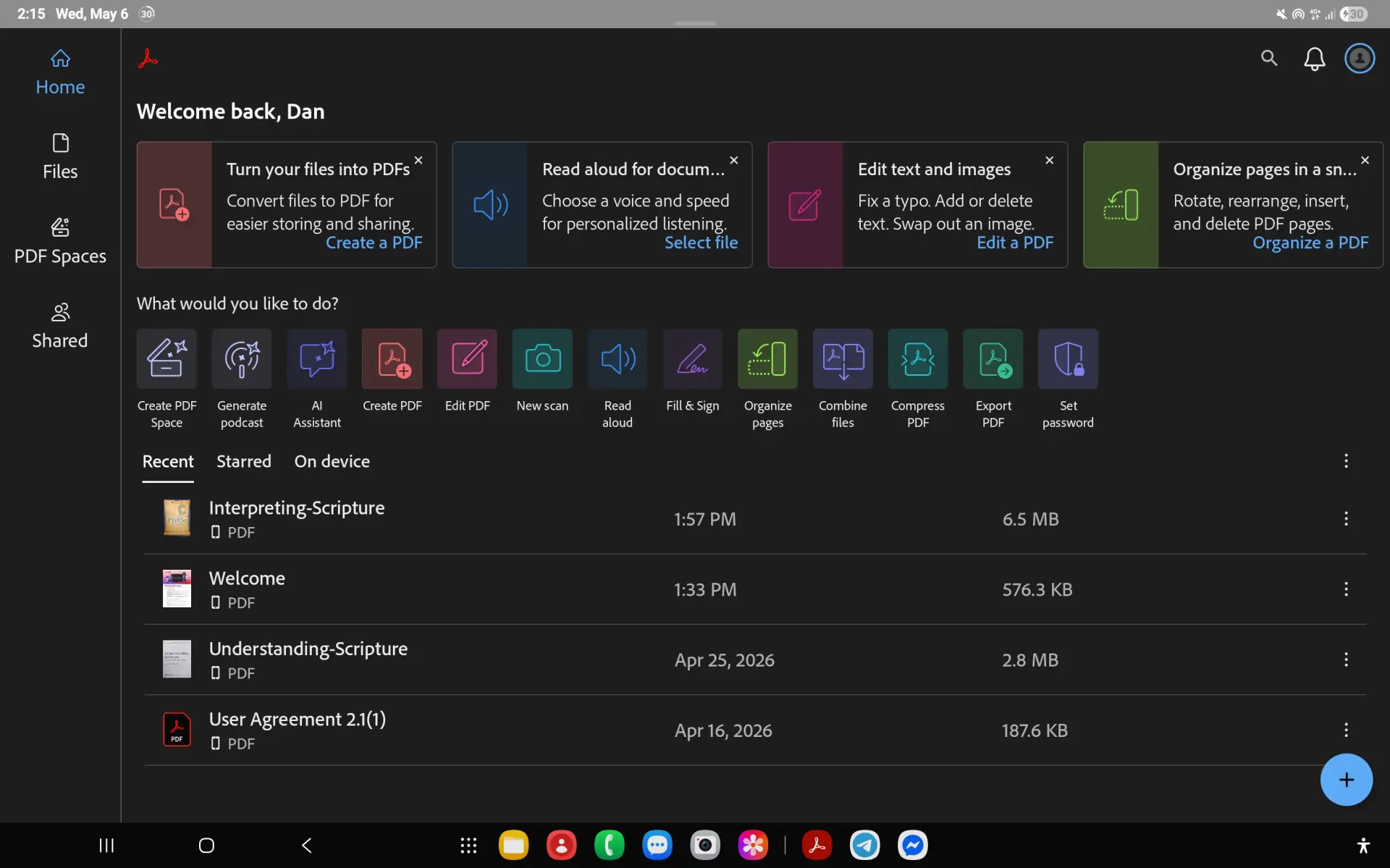The width and height of the screenshot is (1390, 868).
Task: Open the Understanding-Scripture file thumbnail
Action: pos(177,659)
